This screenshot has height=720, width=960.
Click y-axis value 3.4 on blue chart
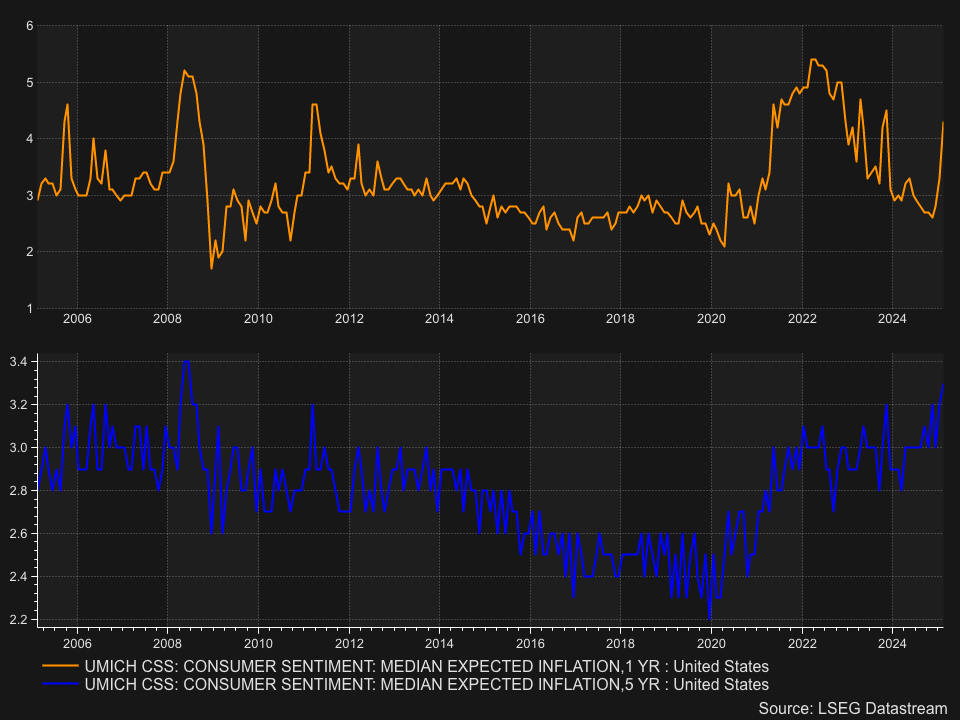(x=19, y=362)
